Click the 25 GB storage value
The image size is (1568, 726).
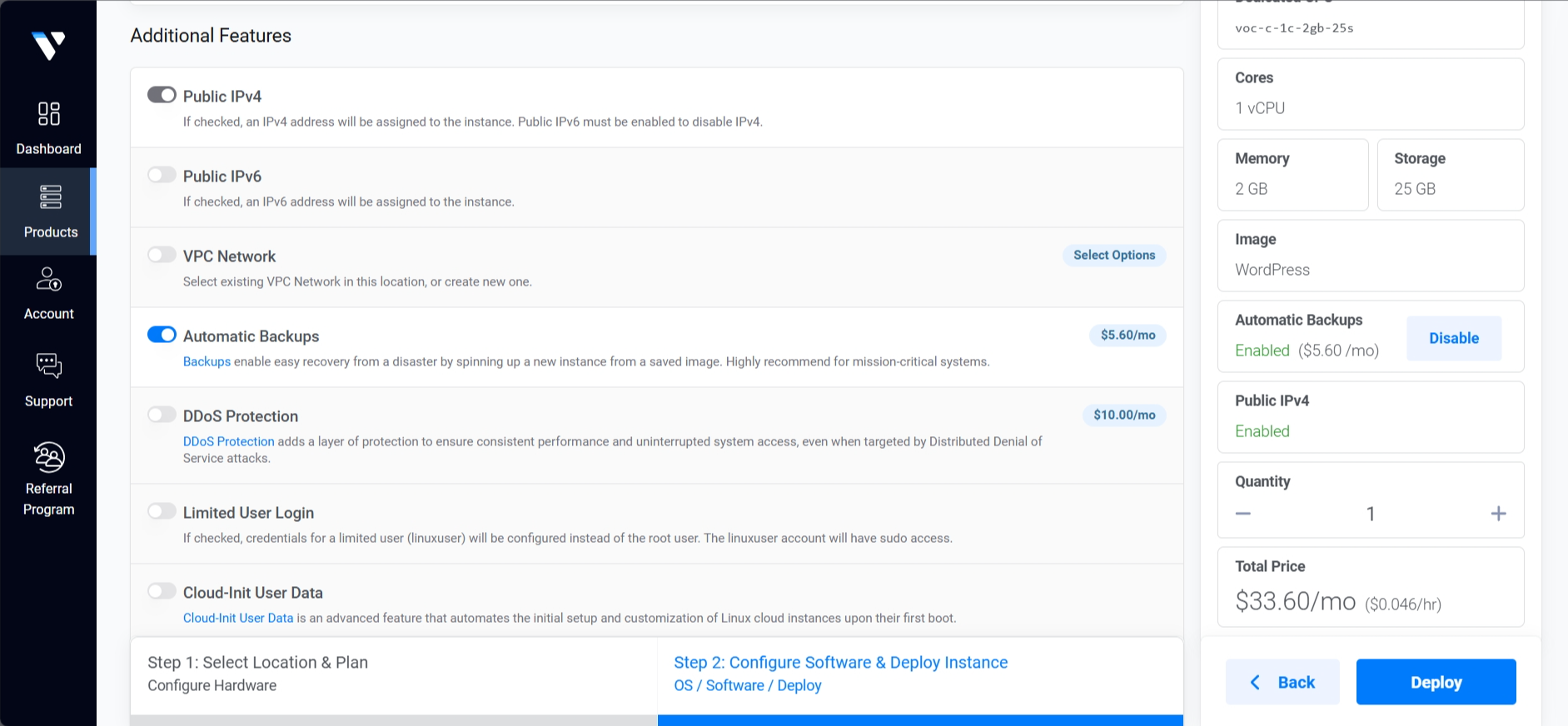click(1415, 189)
